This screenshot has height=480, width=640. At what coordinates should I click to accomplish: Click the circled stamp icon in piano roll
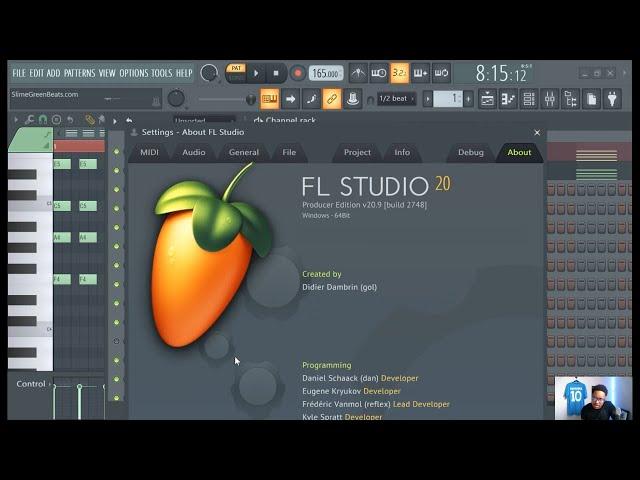click(x=56, y=120)
